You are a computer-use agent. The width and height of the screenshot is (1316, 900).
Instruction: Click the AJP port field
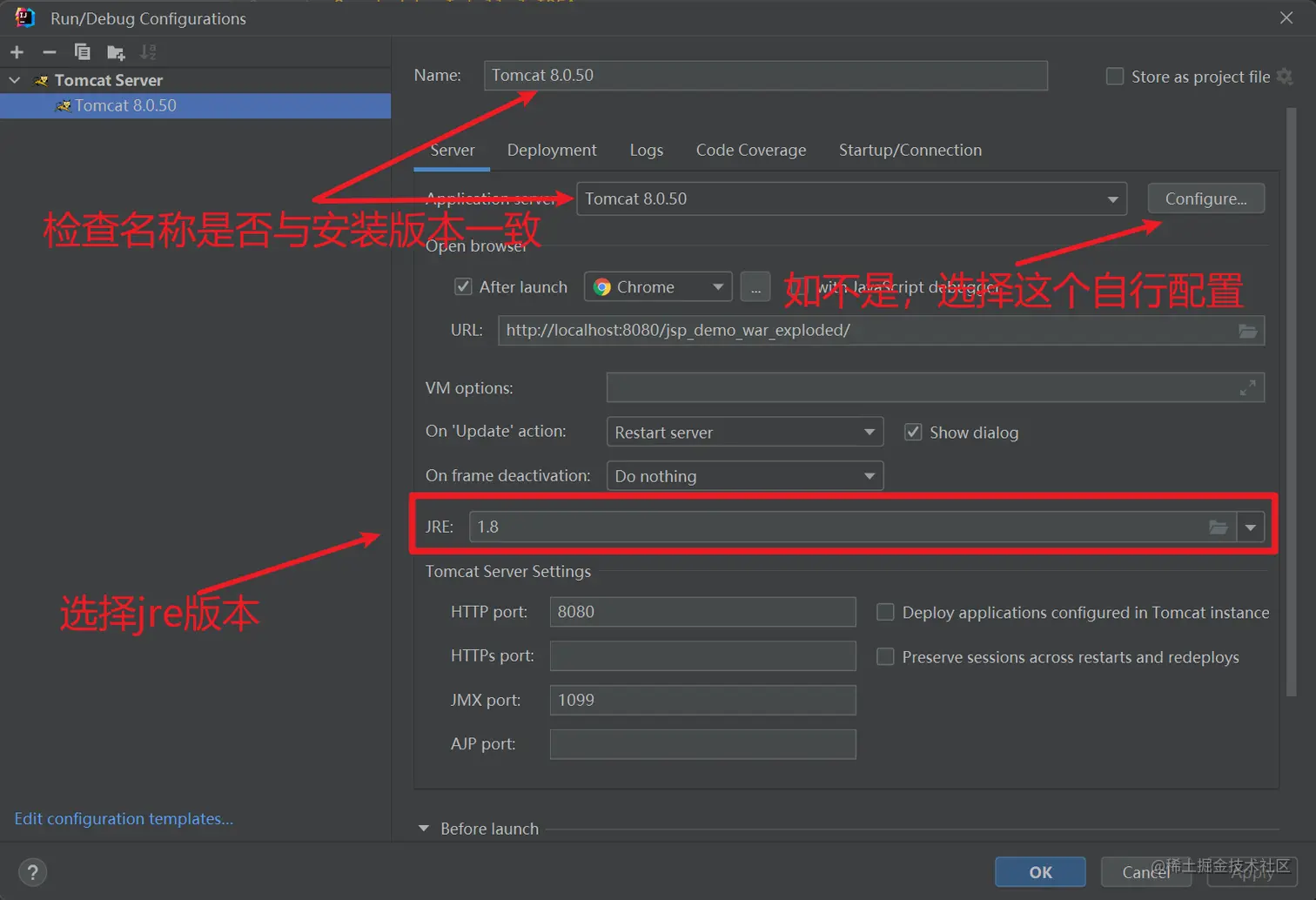pyautogui.click(x=703, y=744)
